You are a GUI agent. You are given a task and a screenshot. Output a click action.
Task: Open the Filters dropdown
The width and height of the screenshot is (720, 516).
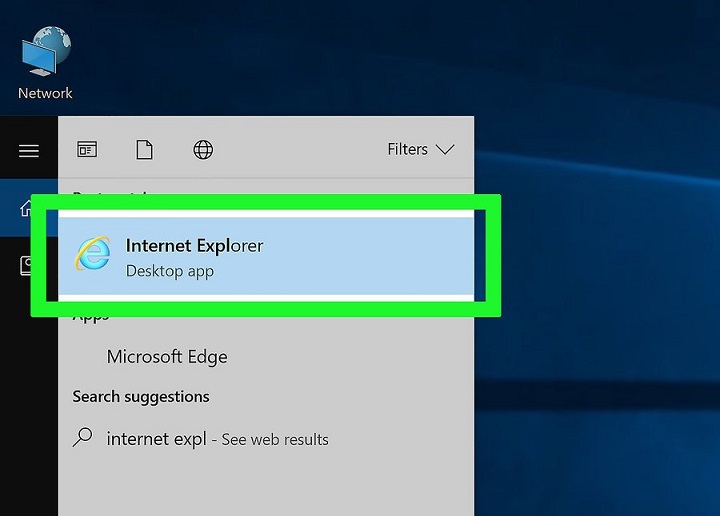[x=421, y=149]
